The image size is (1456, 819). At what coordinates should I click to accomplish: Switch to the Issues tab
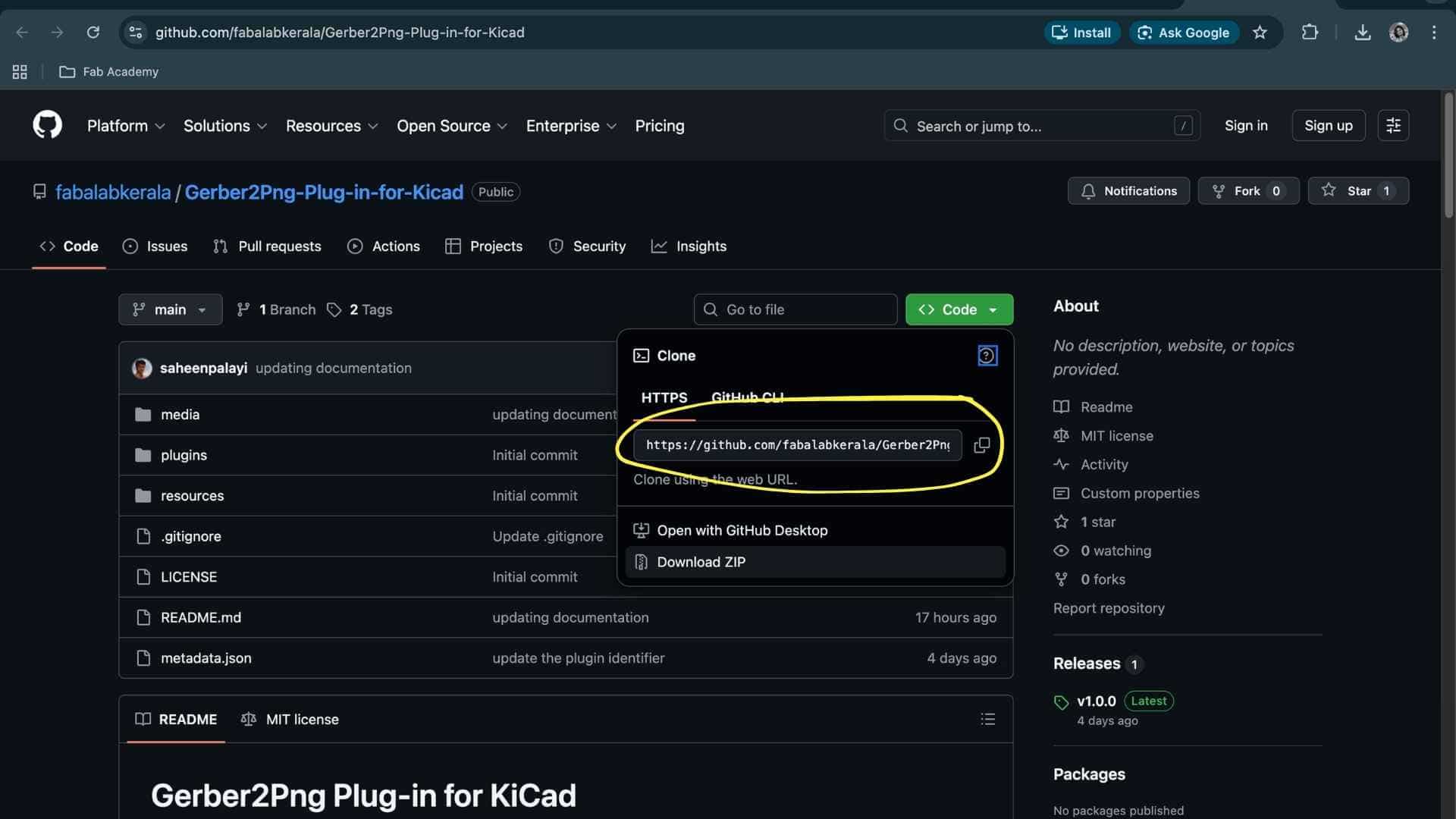tap(155, 246)
